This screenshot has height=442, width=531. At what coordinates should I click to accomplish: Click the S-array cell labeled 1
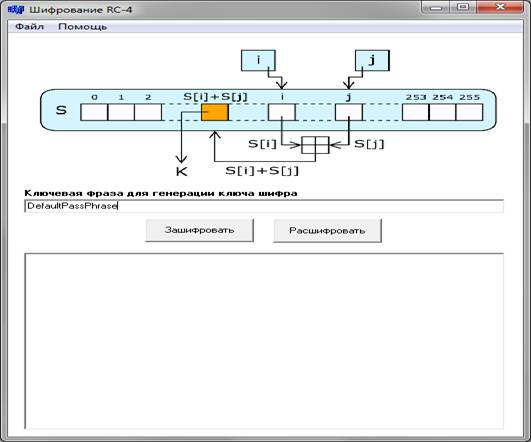tap(121, 112)
